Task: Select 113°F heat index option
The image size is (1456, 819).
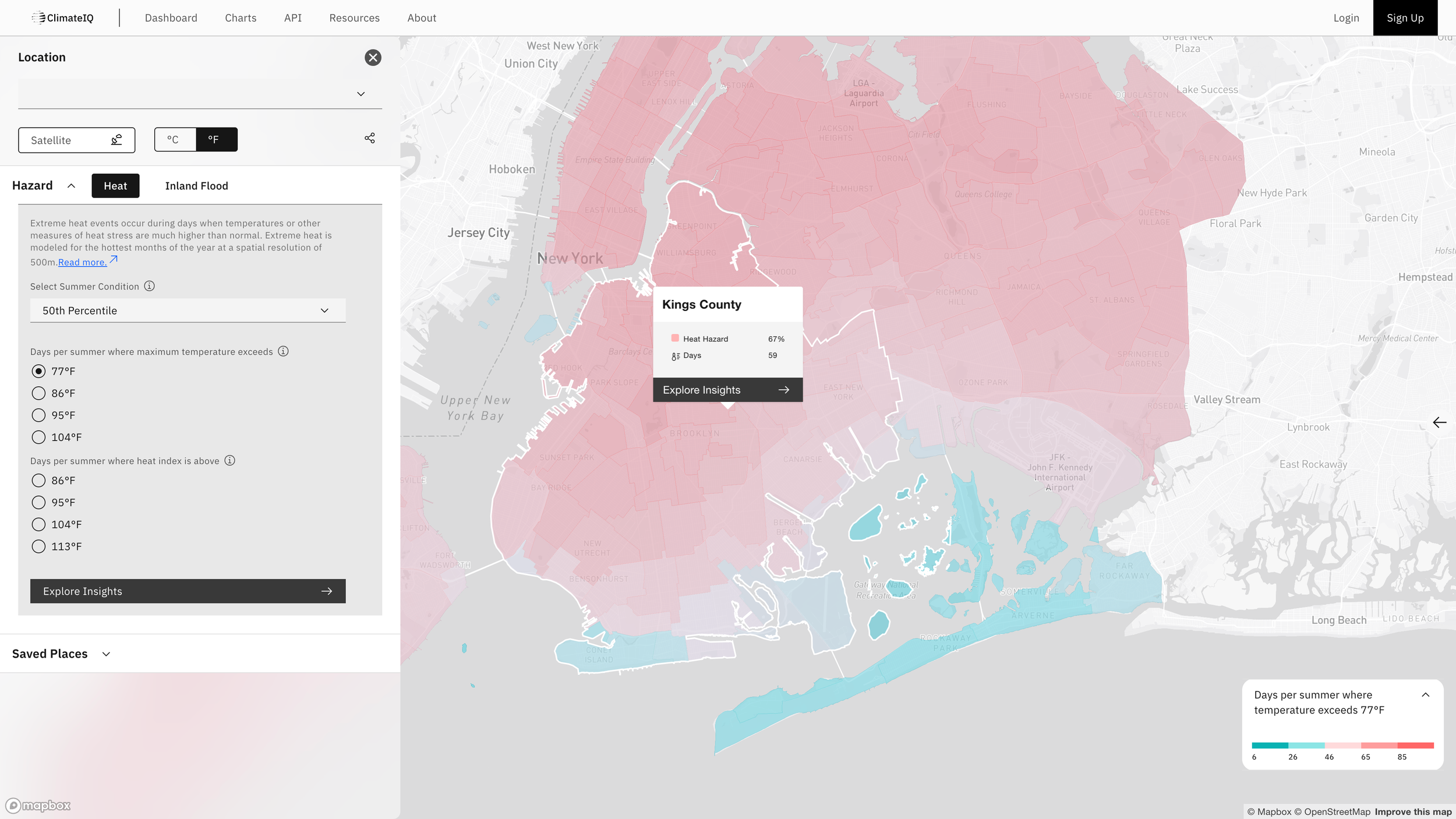Action: click(x=38, y=546)
